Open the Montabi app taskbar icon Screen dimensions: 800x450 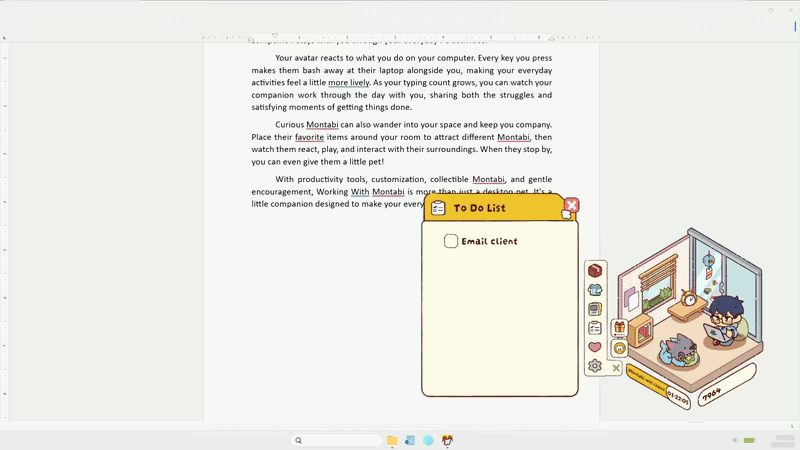click(x=447, y=440)
